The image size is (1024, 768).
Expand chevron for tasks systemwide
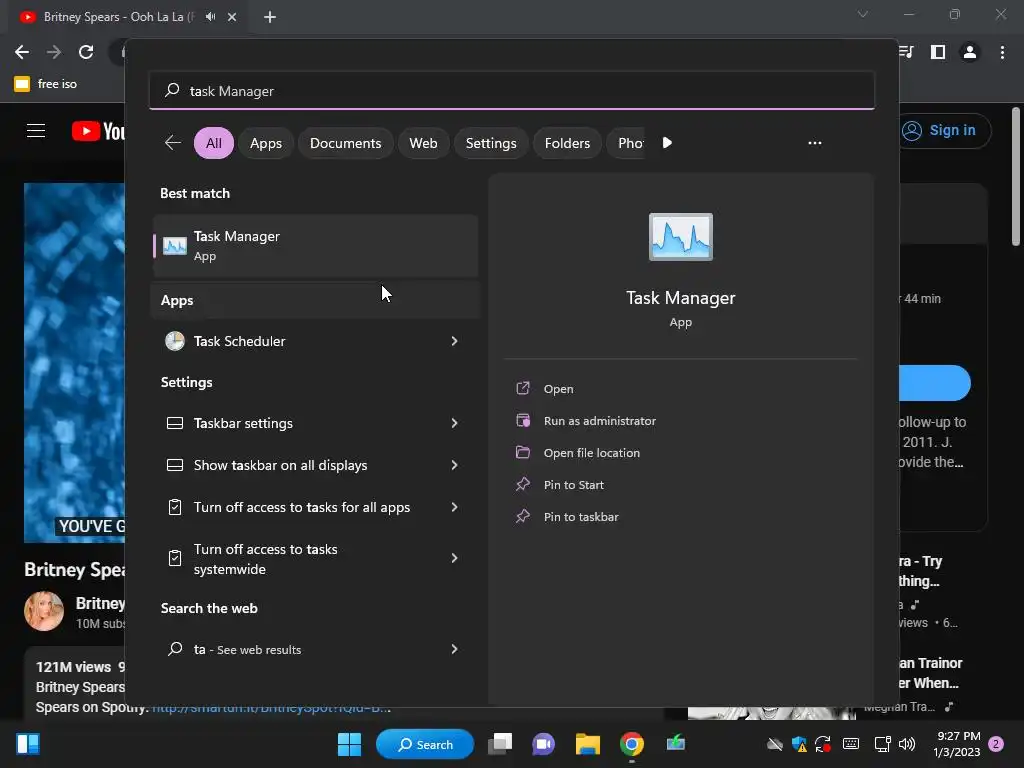pyautogui.click(x=455, y=558)
